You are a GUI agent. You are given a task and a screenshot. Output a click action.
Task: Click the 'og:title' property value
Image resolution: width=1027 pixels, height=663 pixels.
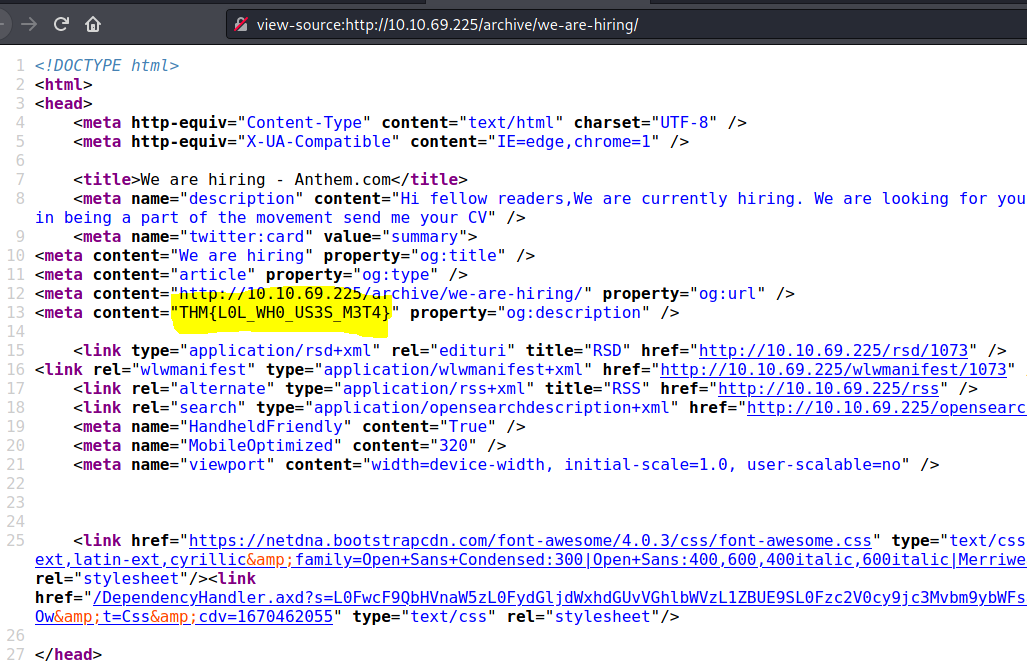pyautogui.click(x=457, y=256)
